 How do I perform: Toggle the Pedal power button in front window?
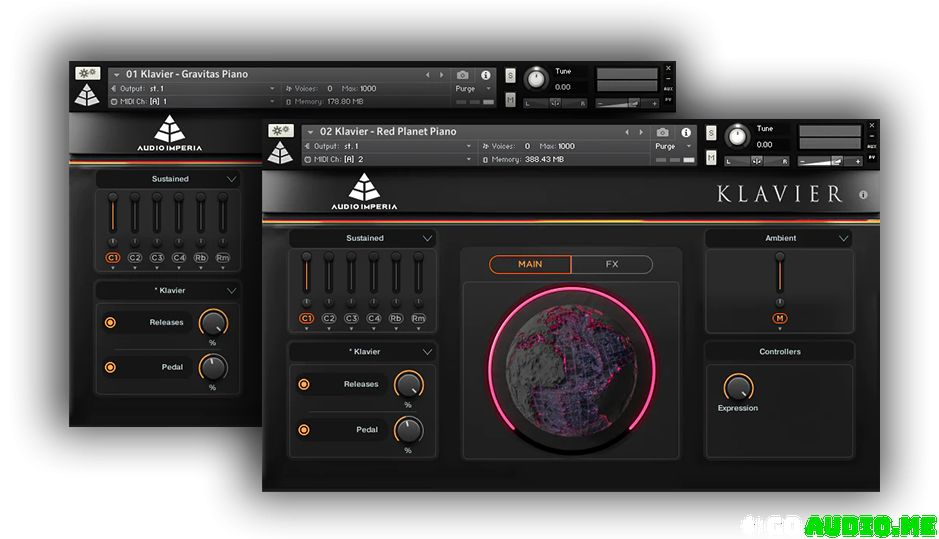(x=304, y=430)
